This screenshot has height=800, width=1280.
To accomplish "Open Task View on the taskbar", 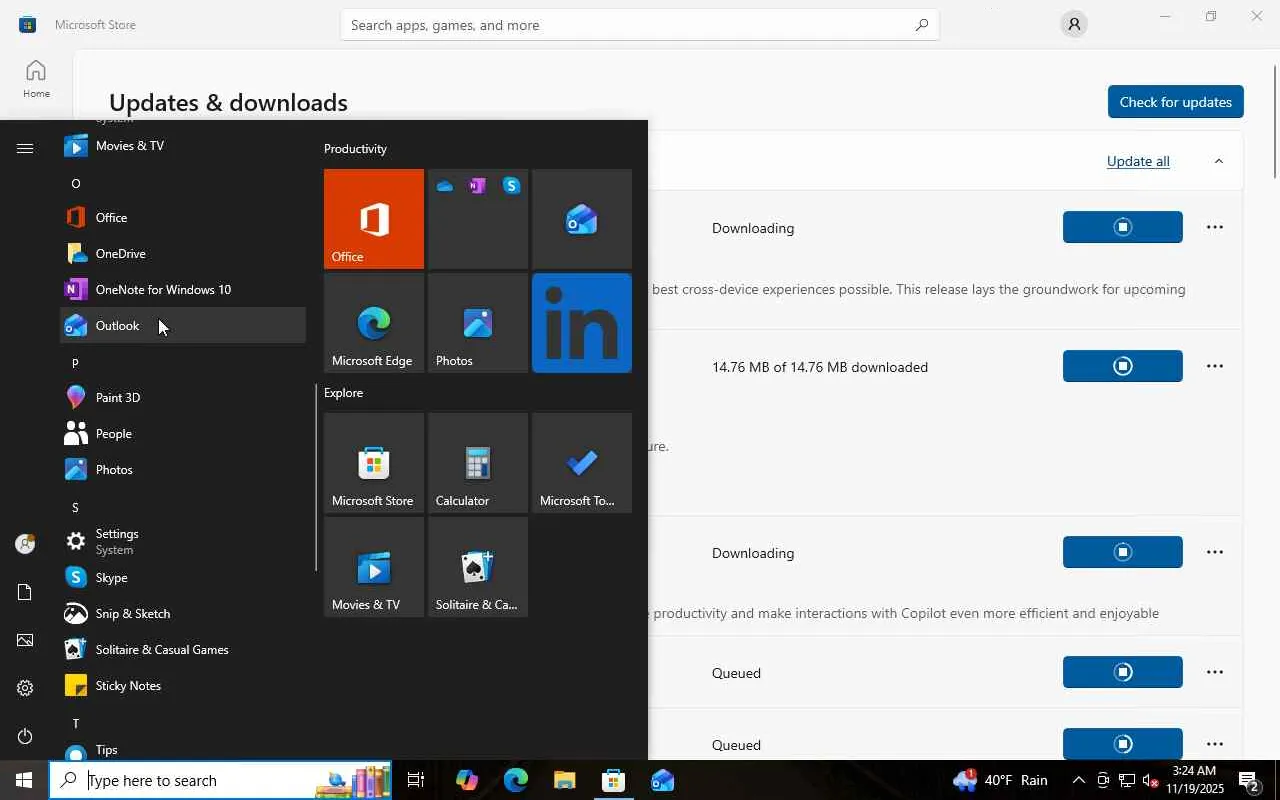I will [x=416, y=780].
